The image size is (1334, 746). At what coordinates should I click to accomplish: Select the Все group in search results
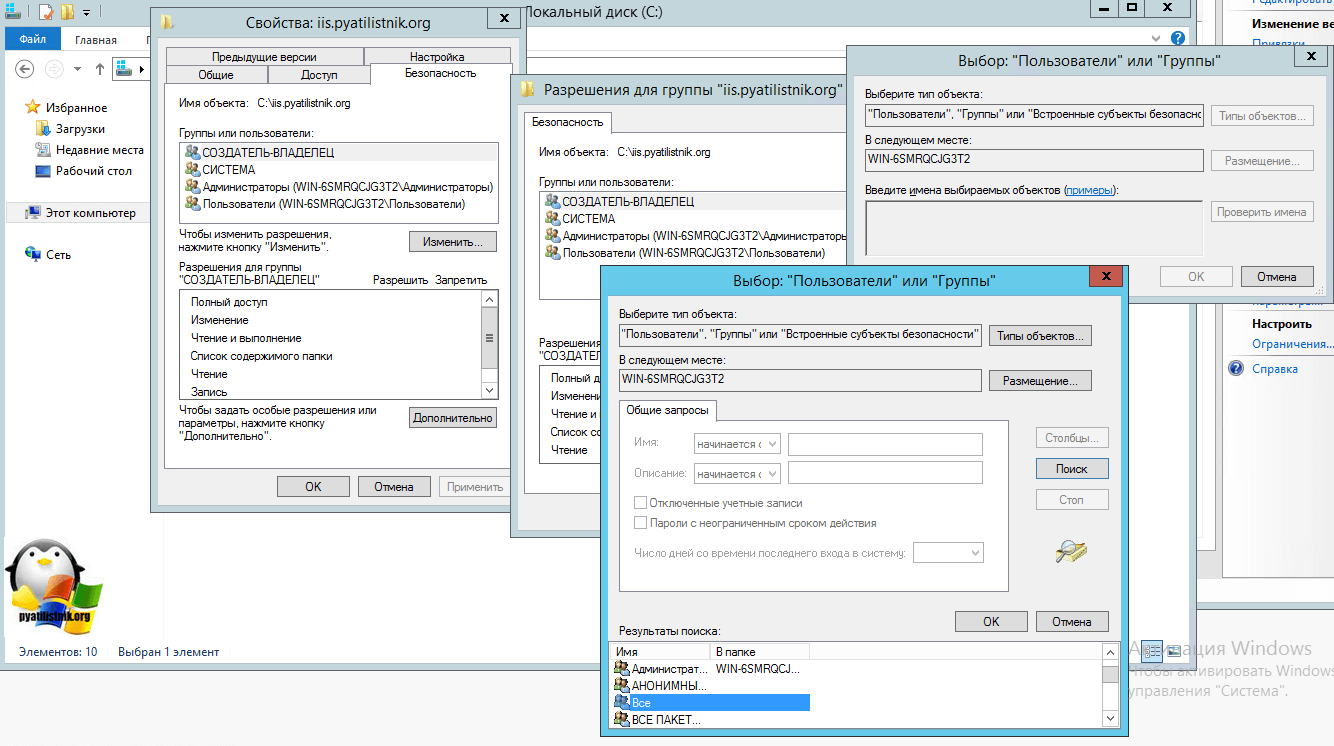click(641, 704)
